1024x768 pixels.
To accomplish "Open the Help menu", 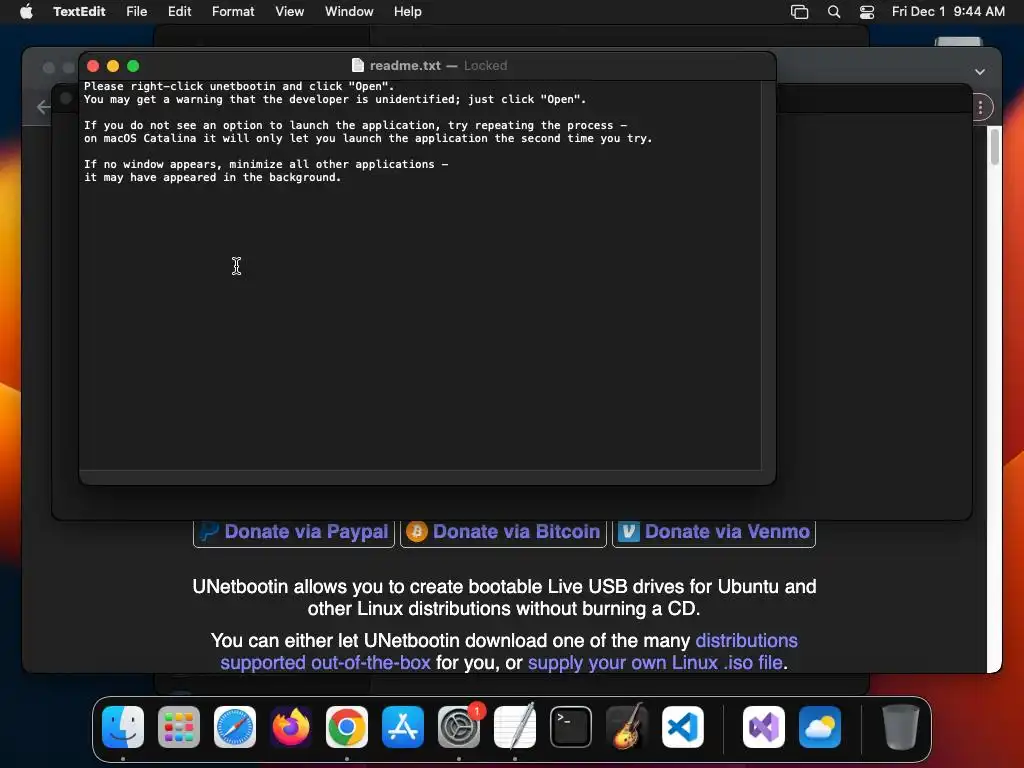I will click(408, 12).
